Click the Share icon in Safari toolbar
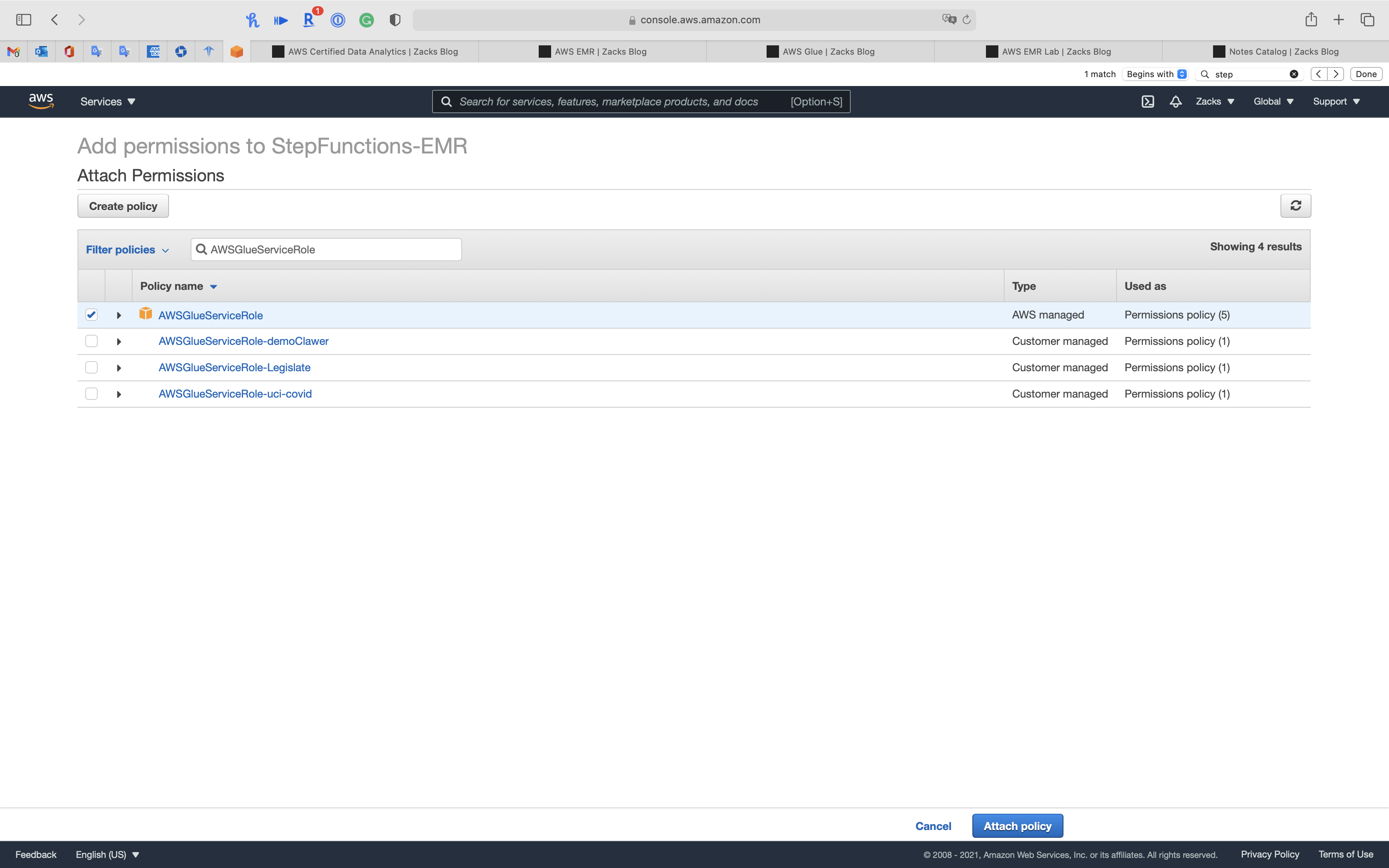Image resolution: width=1389 pixels, height=868 pixels. 1310,19
